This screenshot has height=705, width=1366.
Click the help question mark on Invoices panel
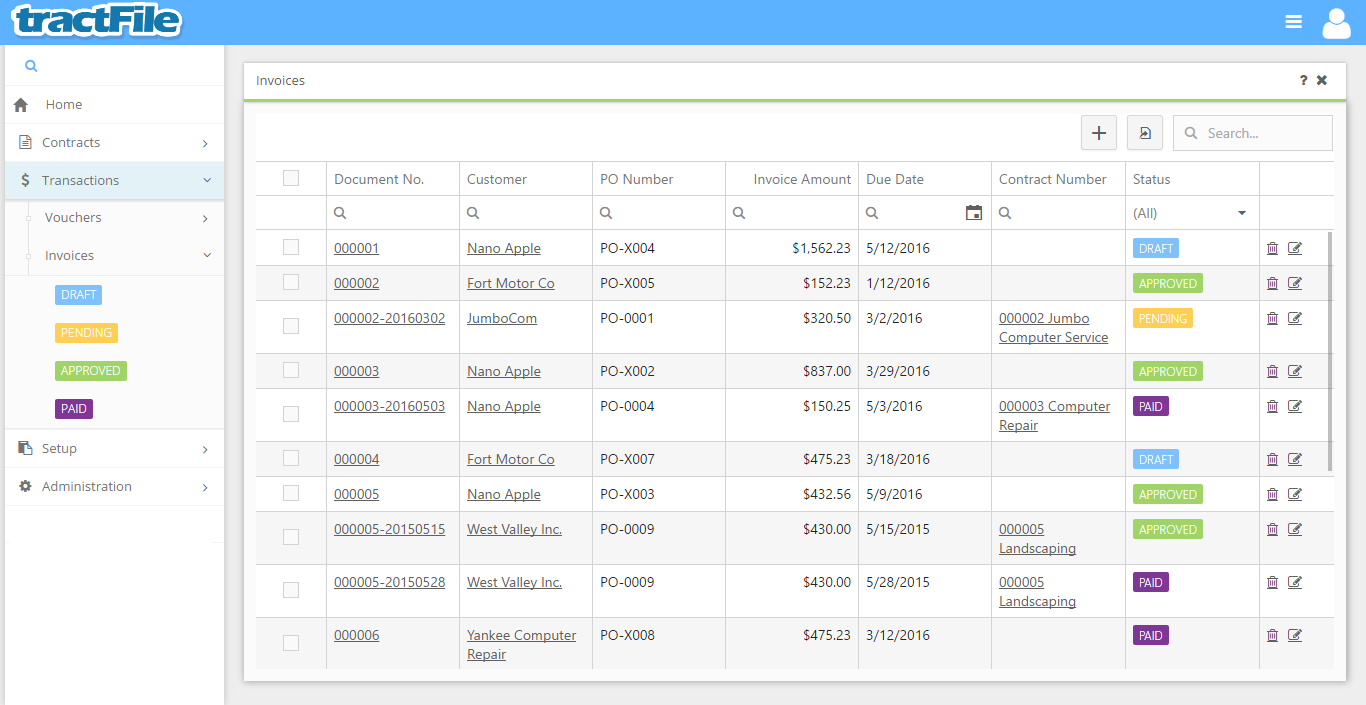1302,80
